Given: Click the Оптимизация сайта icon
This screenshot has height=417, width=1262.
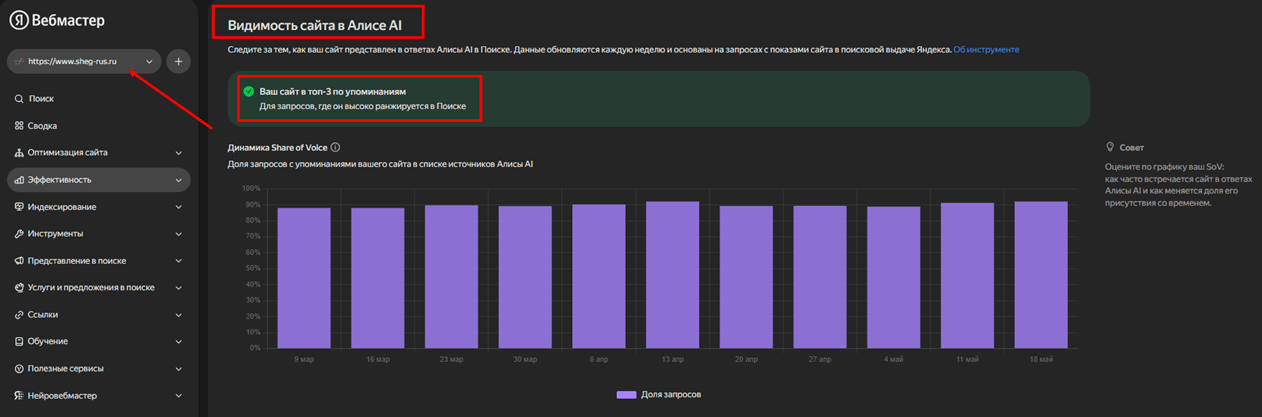Looking at the screenshot, I should click(x=19, y=153).
